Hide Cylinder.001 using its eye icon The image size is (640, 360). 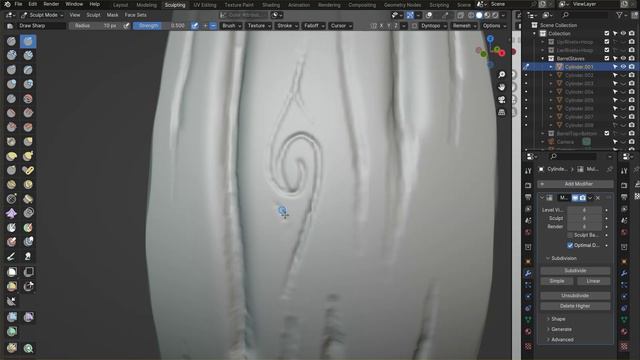coord(623,67)
